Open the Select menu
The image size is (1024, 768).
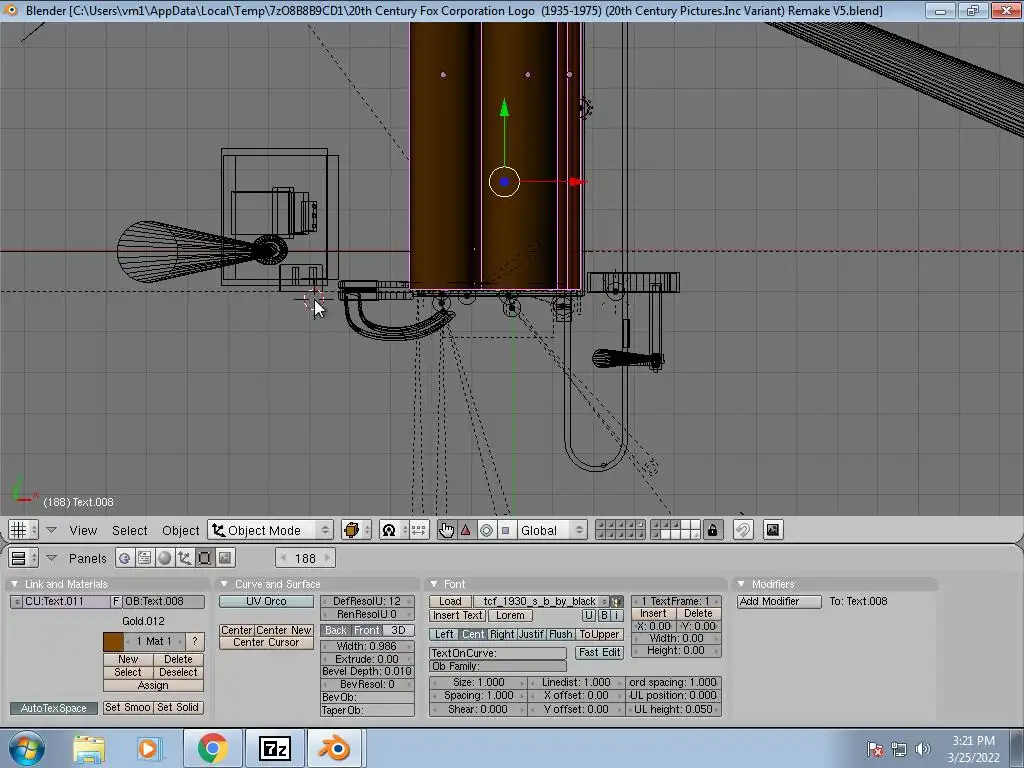click(129, 531)
